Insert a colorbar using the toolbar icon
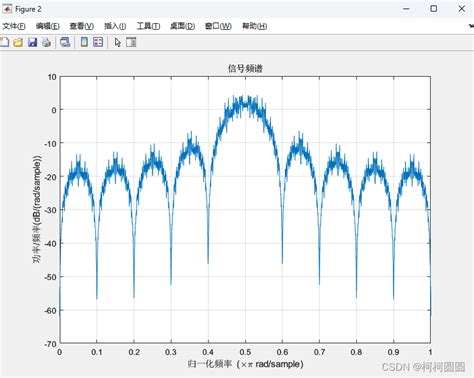The height and width of the screenshot is (378, 474). tap(84, 42)
